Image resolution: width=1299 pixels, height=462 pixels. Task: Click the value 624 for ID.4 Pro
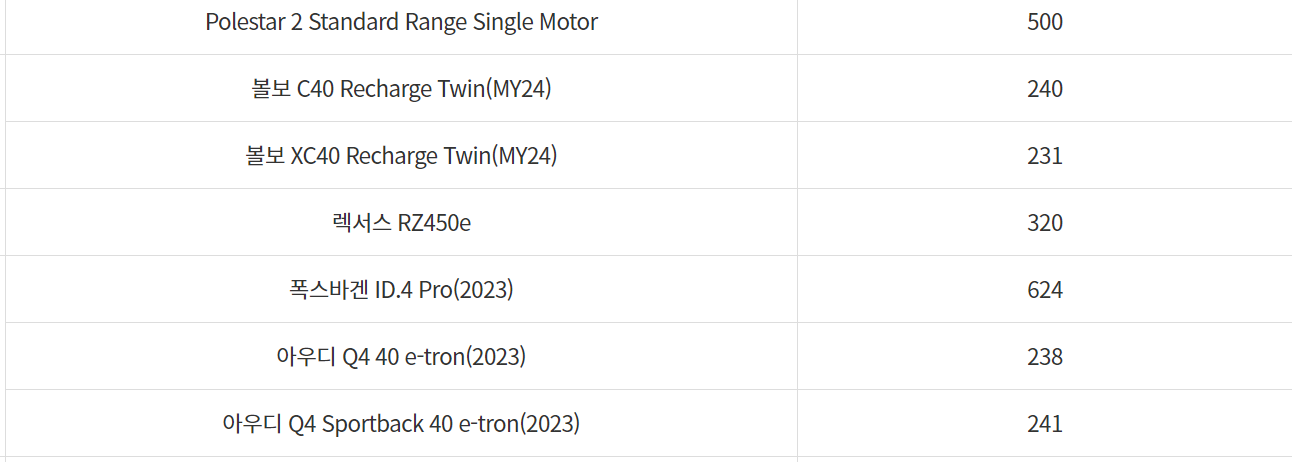coord(1044,290)
